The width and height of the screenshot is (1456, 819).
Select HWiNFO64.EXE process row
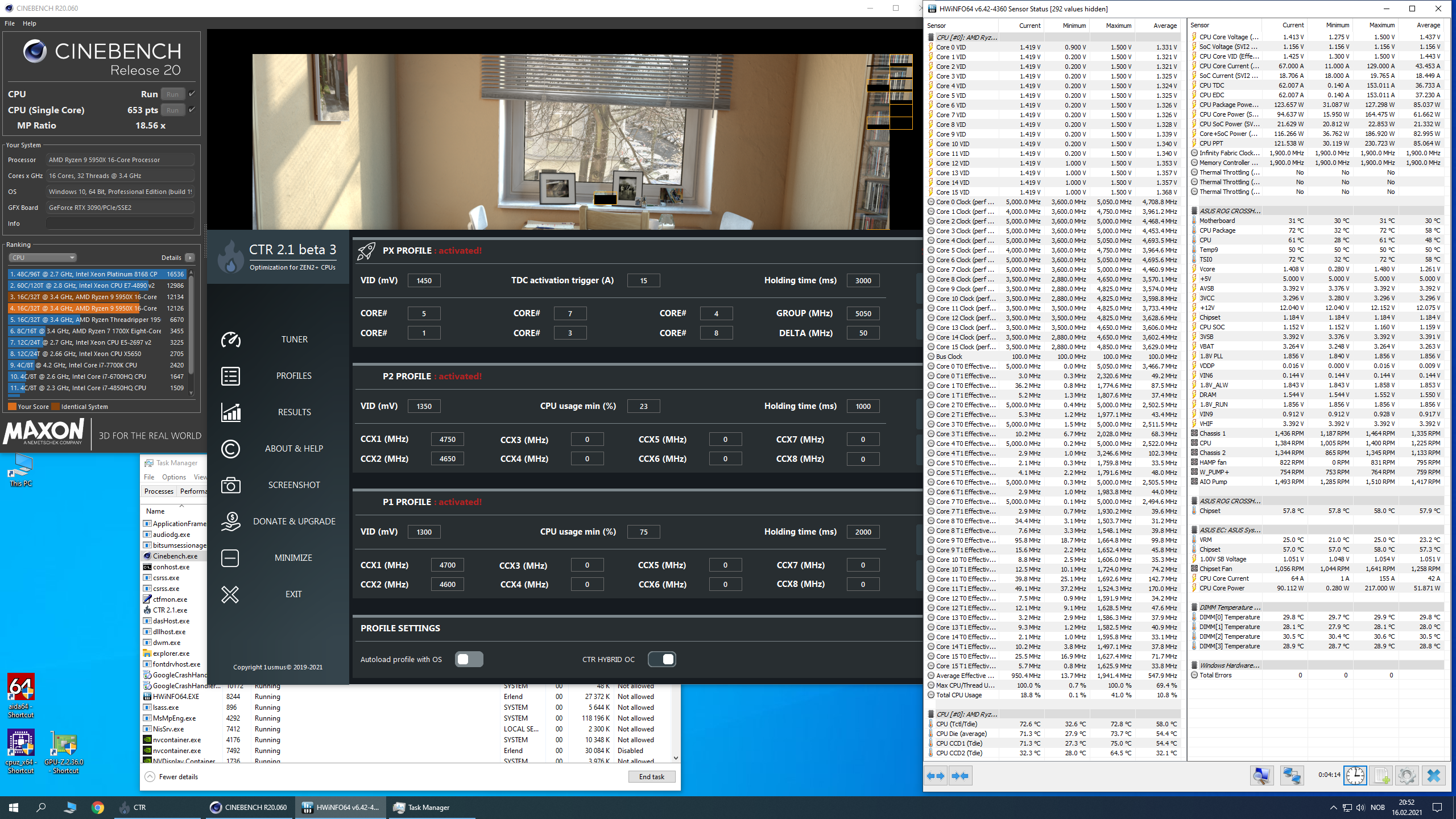point(407,697)
